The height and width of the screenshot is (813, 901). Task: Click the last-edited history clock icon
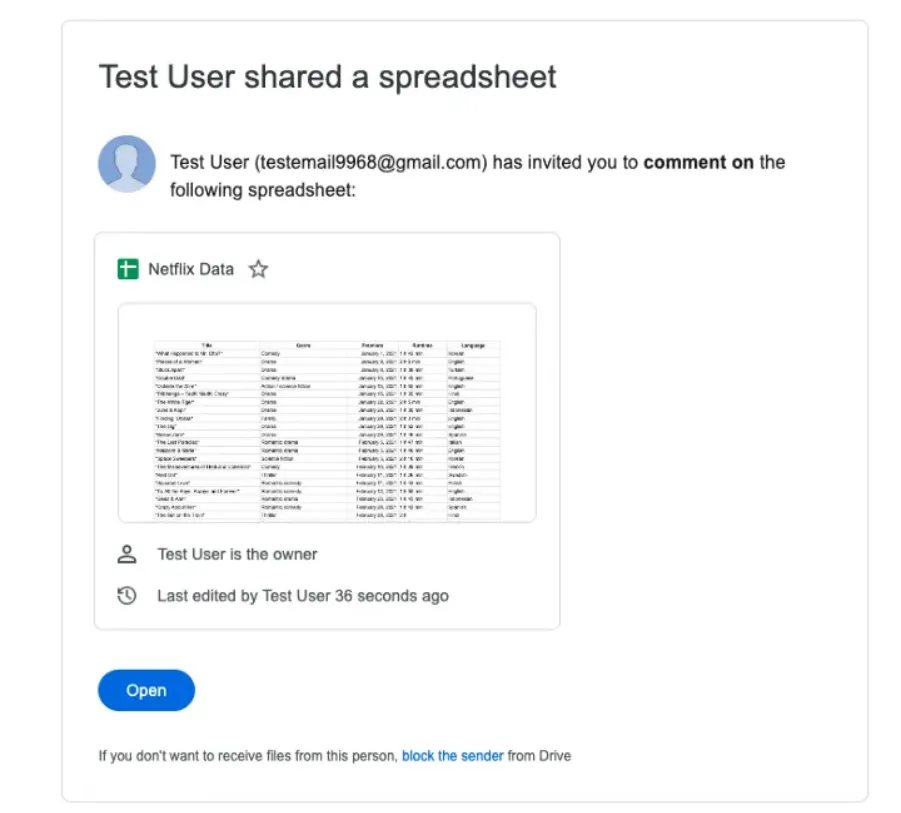[x=126, y=595]
